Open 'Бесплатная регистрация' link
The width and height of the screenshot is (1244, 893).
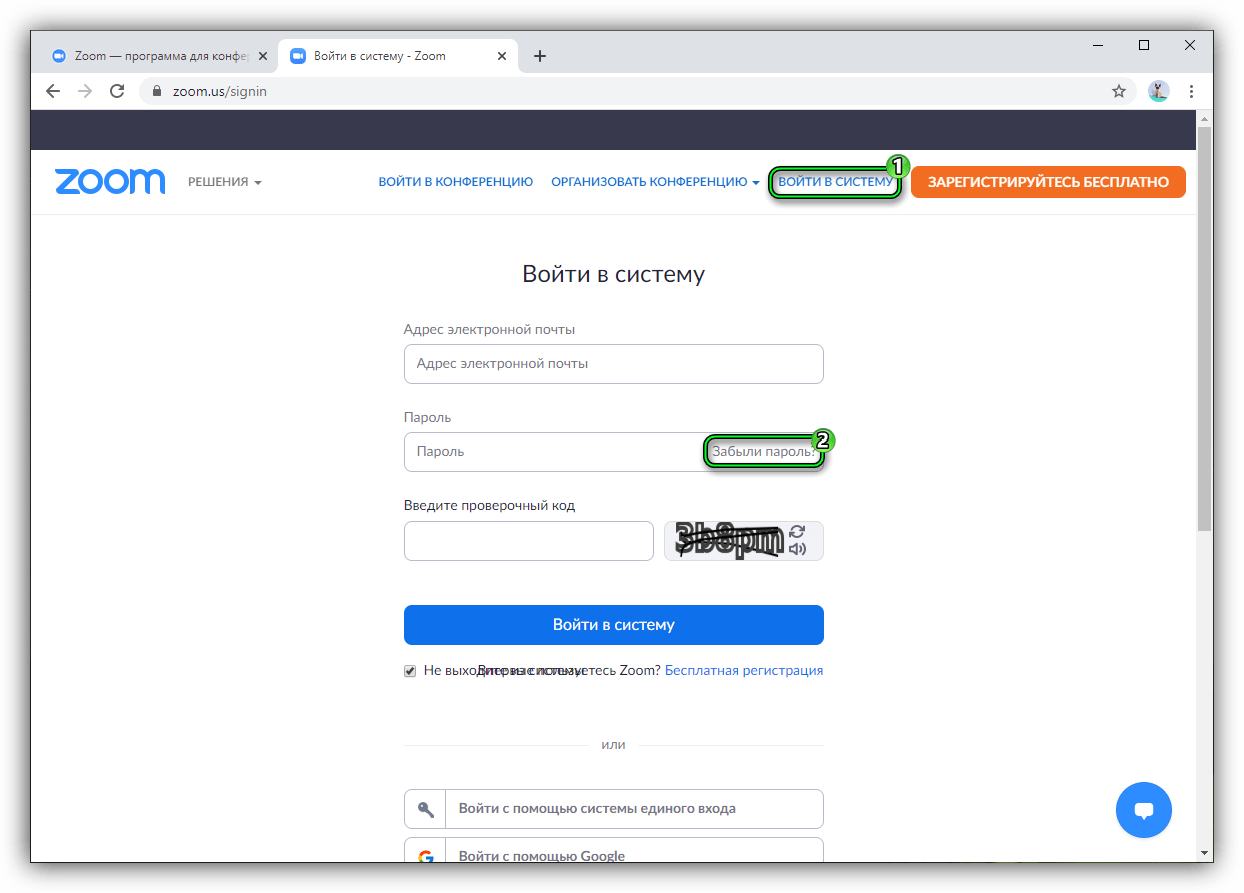coord(744,671)
